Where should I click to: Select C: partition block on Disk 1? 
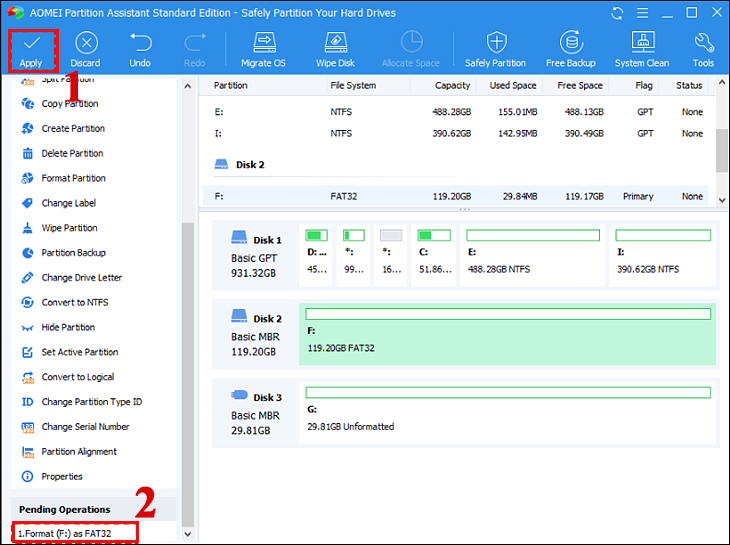(x=434, y=255)
